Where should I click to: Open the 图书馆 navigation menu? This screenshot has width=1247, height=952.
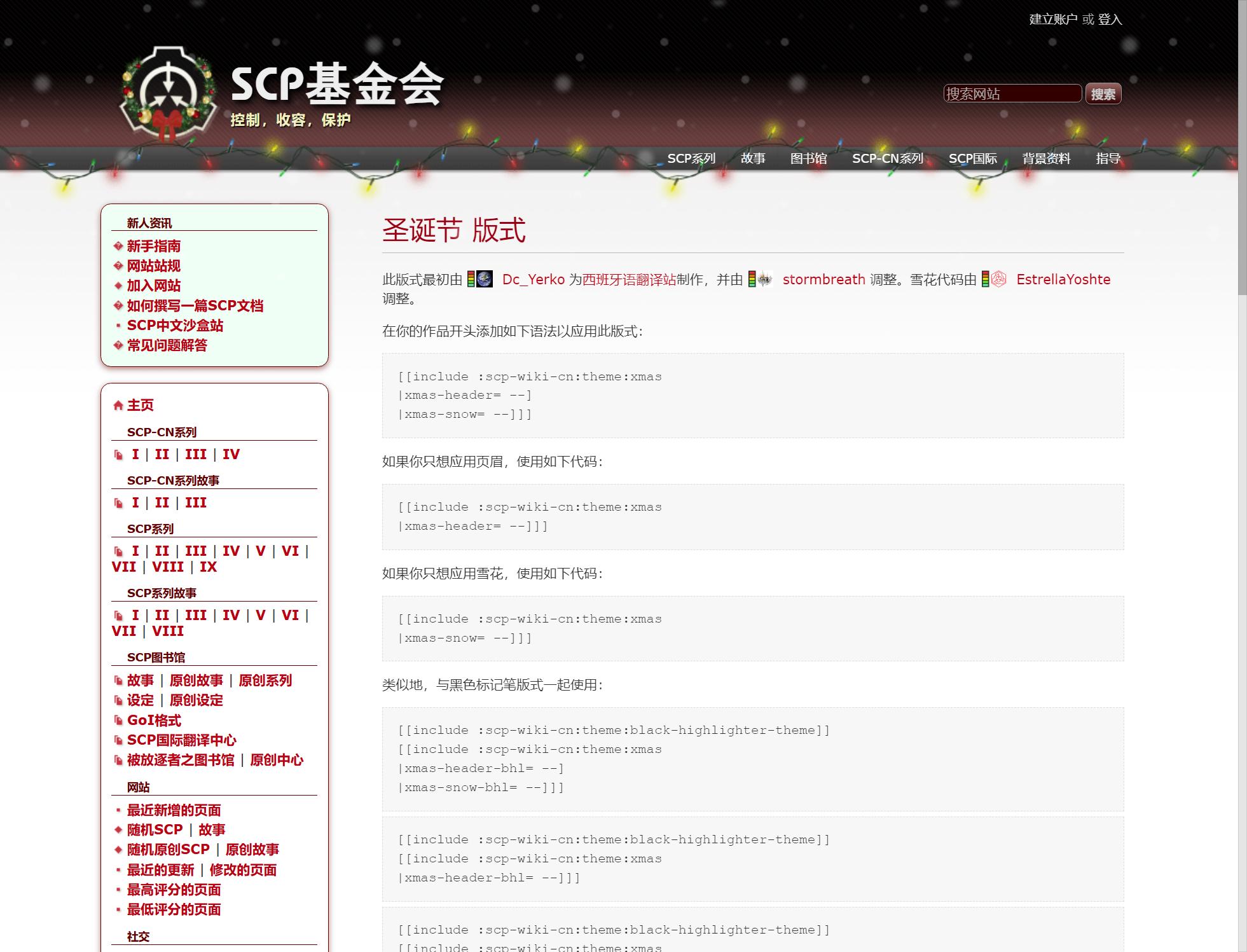coord(808,158)
